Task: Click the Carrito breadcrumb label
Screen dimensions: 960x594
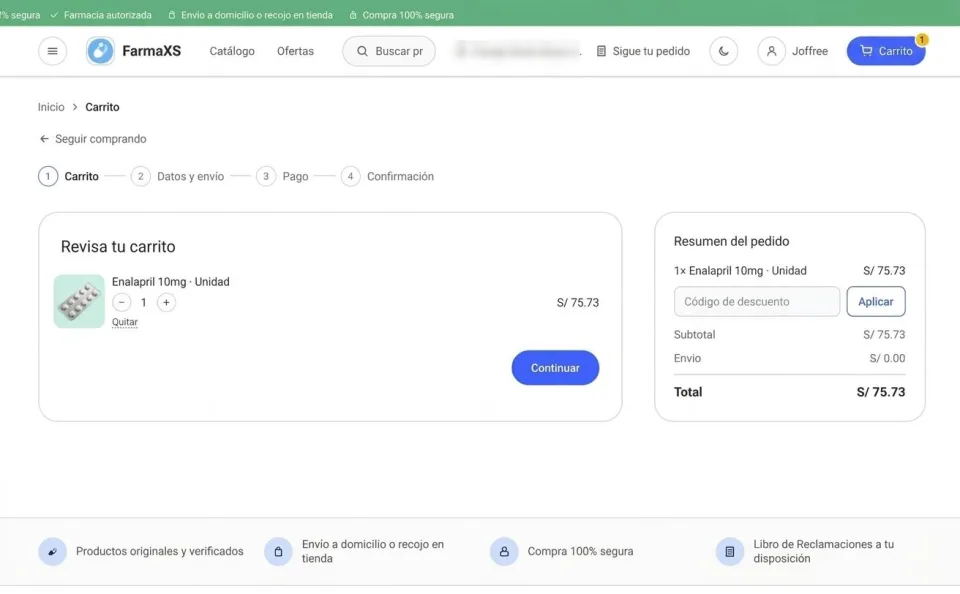Action: 102,107
